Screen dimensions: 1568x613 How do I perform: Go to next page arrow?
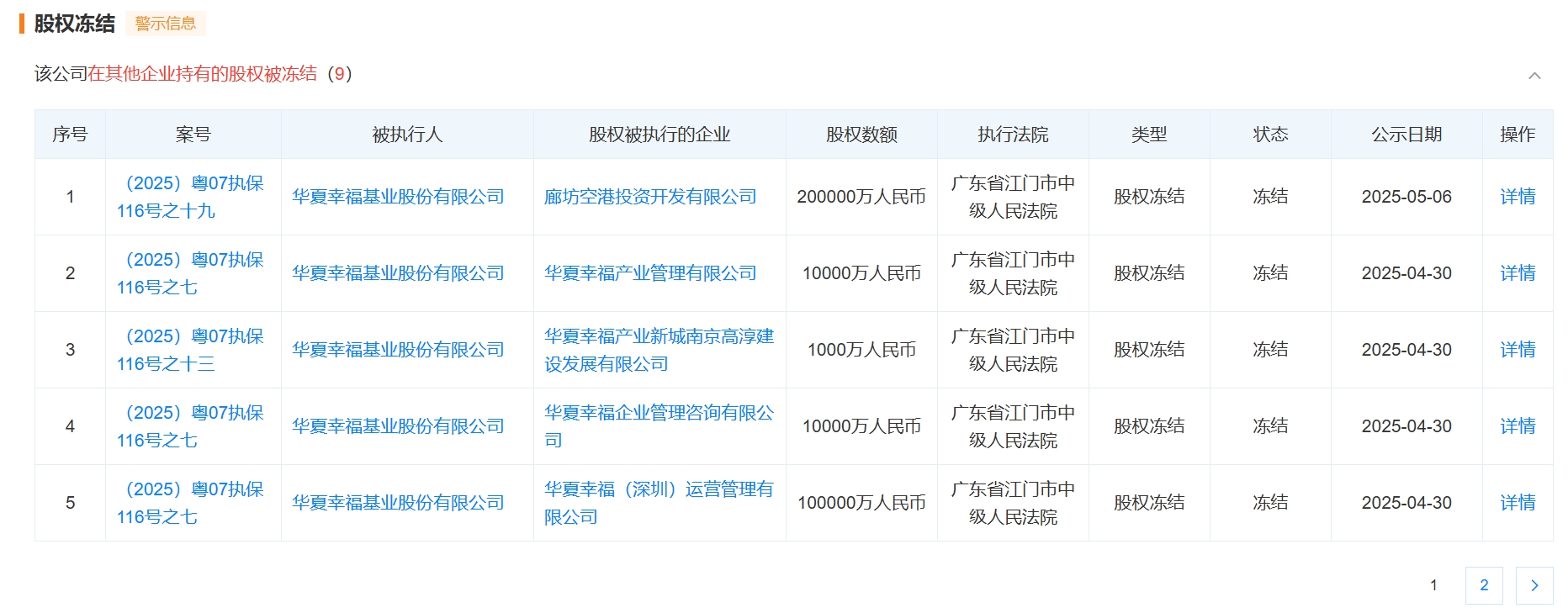coord(1534,585)
